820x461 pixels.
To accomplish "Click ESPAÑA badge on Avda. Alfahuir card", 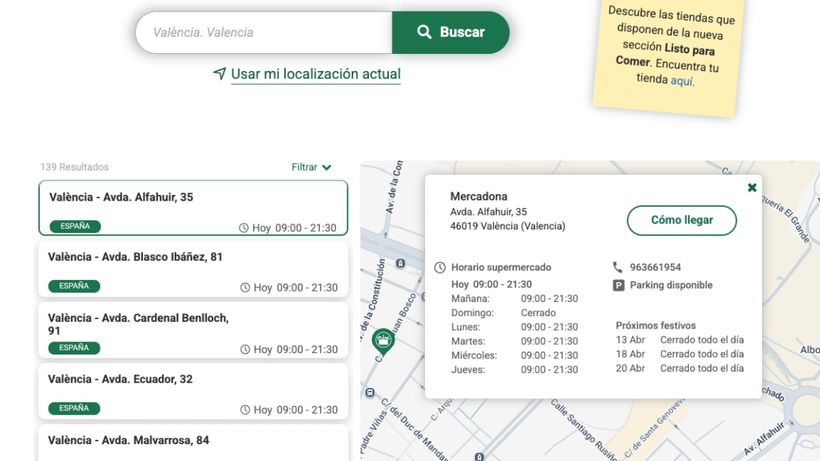I will coord(75,226).
